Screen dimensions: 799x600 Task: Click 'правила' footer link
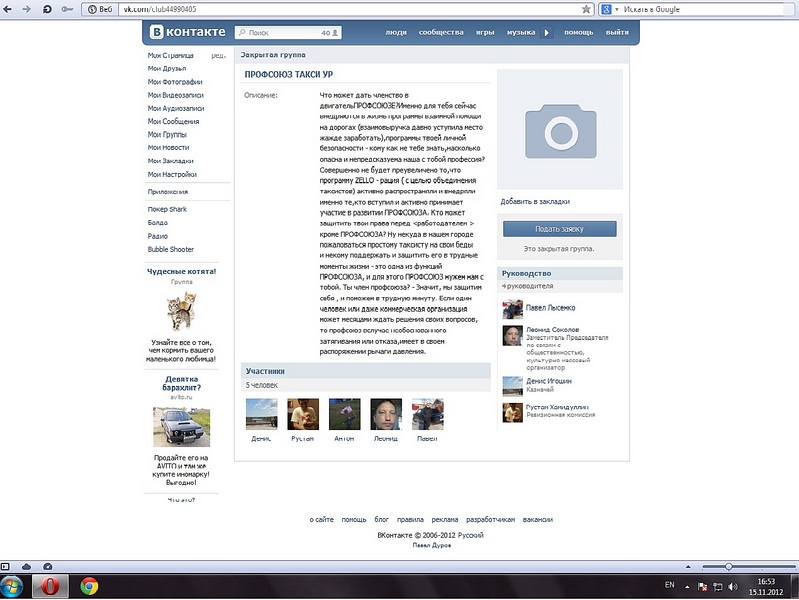coord(410,519)
